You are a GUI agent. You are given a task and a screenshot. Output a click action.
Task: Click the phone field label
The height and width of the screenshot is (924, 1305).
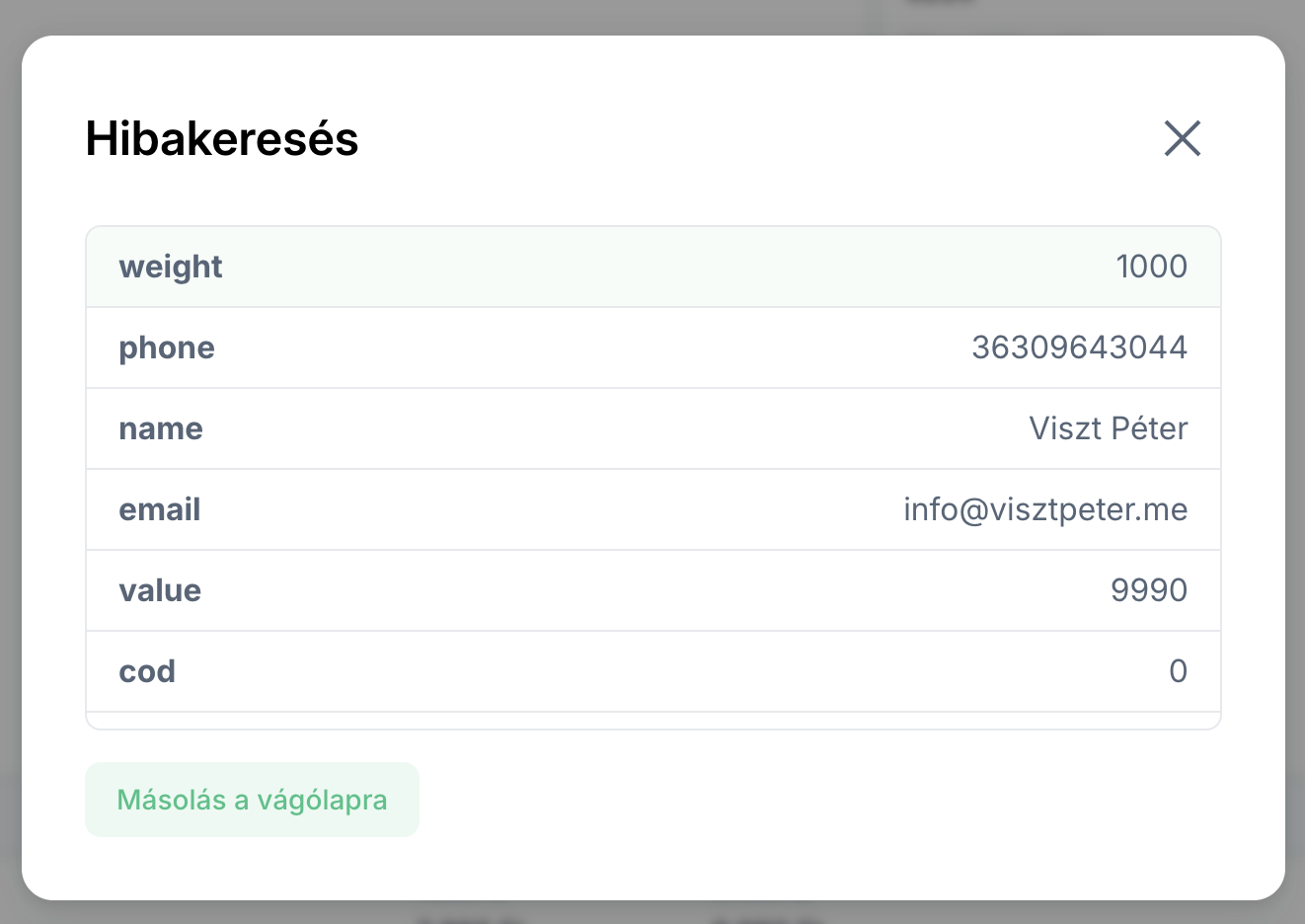(166, 347)
